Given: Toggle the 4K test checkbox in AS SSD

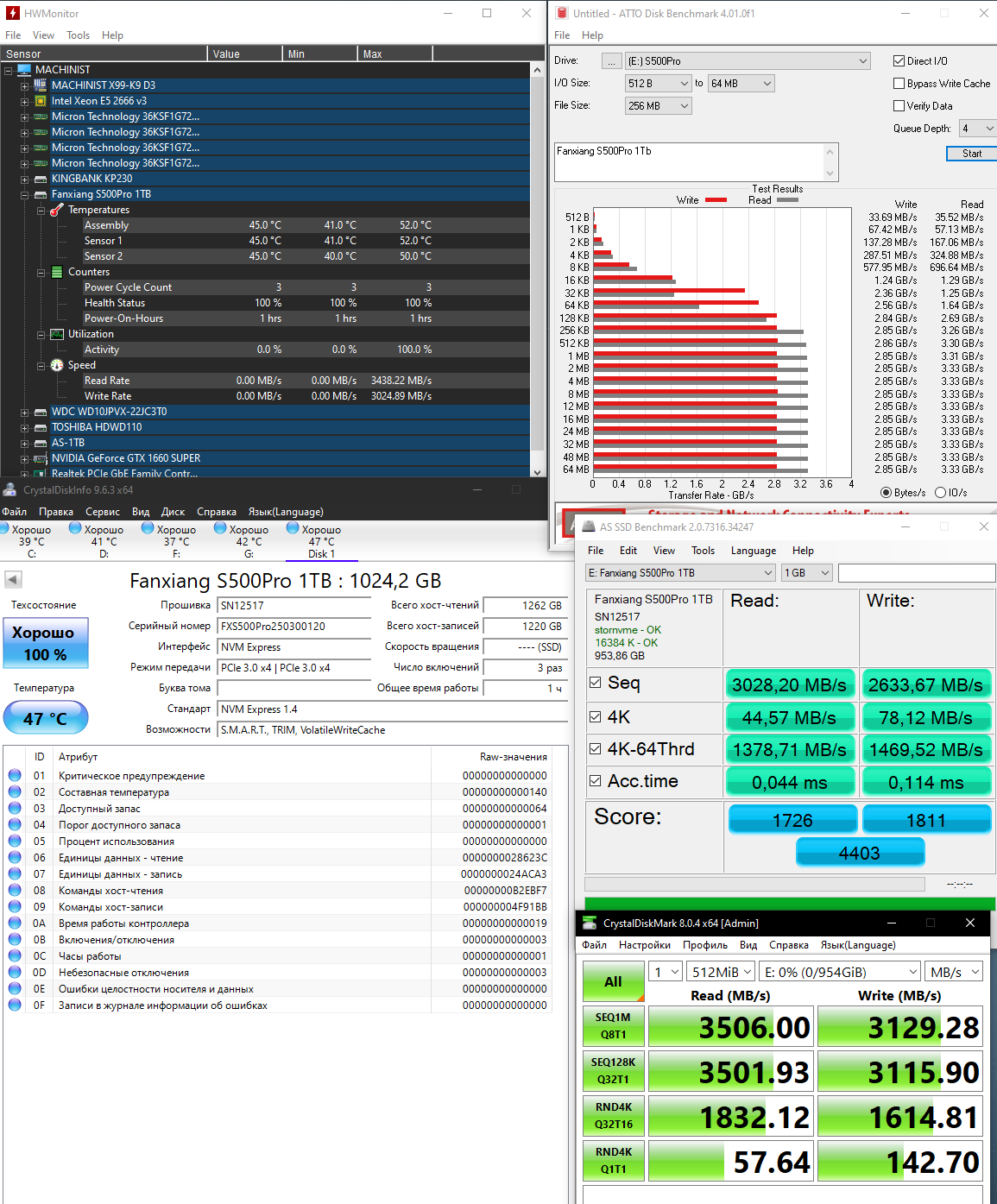Looking at the screenshot, I should (x=595, y=716).
